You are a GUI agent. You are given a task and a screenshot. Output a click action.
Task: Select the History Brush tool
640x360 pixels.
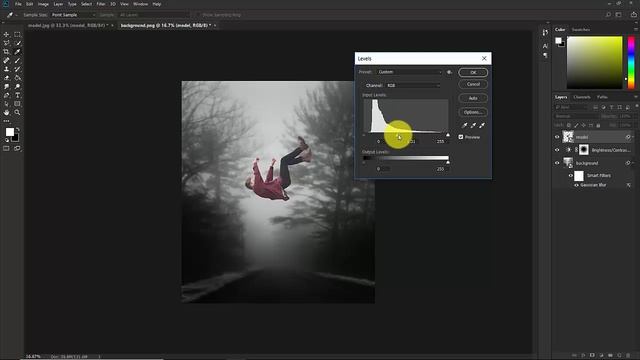[x=17, y=69]
